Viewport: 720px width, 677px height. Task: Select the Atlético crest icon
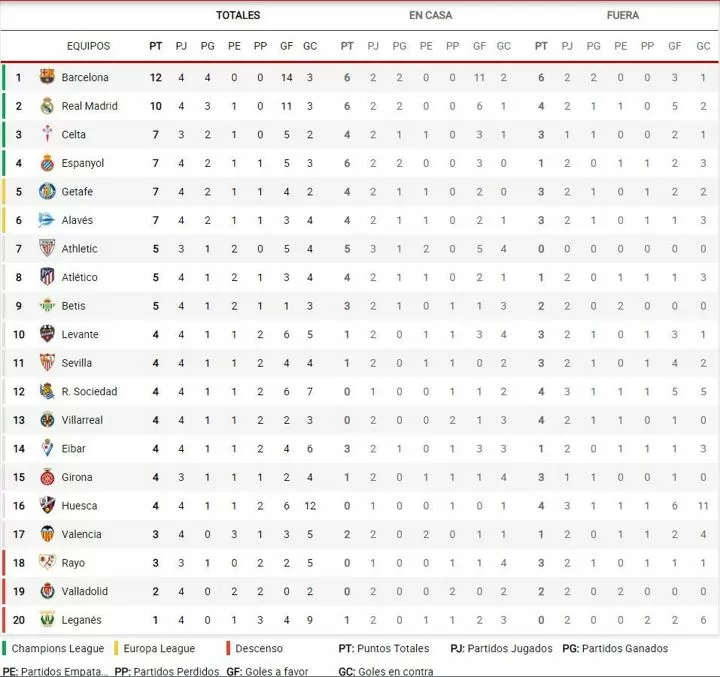coord(47,277)
